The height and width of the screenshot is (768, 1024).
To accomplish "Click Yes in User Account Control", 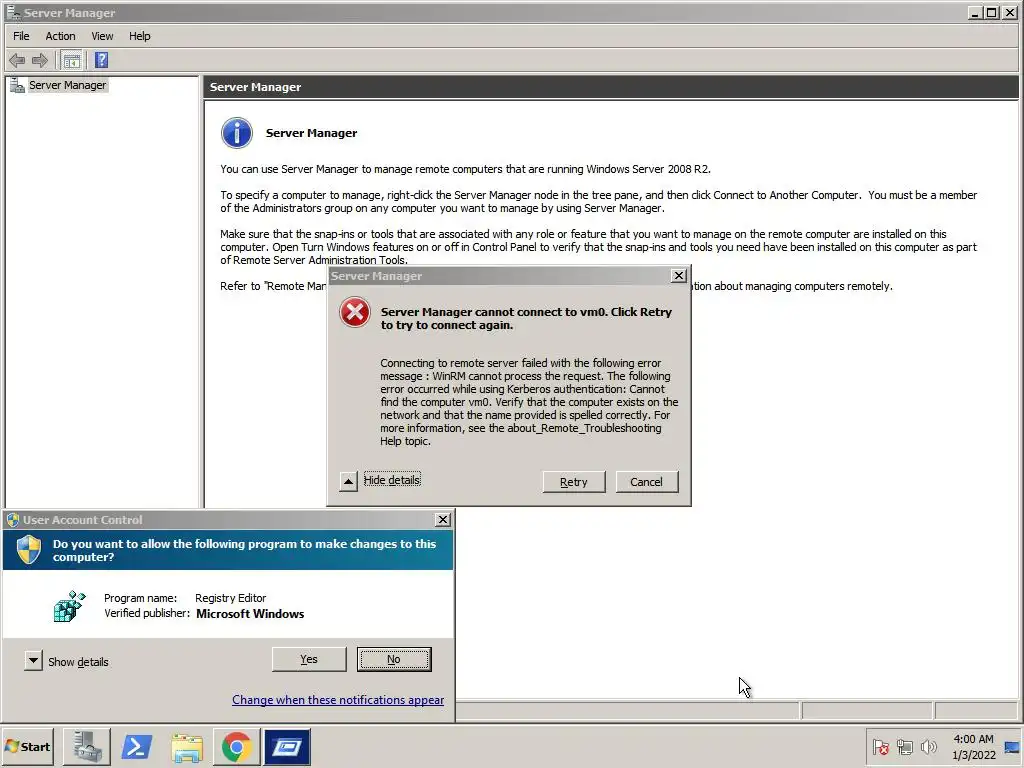I will tap(309, 659).
